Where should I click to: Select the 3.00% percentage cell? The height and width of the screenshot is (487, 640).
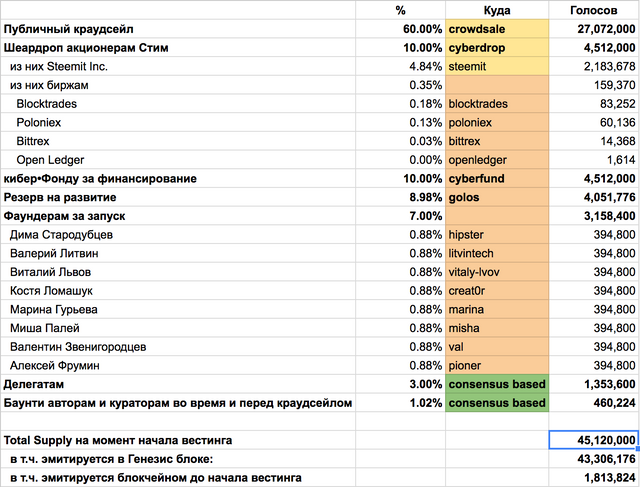tap(400, 385)
